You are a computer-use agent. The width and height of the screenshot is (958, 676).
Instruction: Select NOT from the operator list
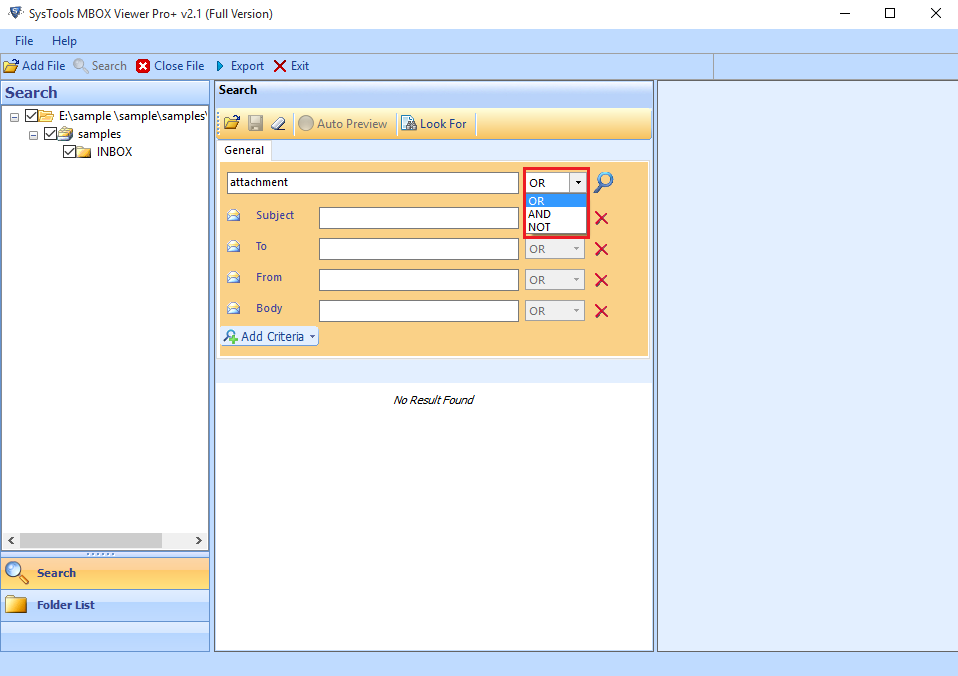pyautogui.click(x=557, y=227)
